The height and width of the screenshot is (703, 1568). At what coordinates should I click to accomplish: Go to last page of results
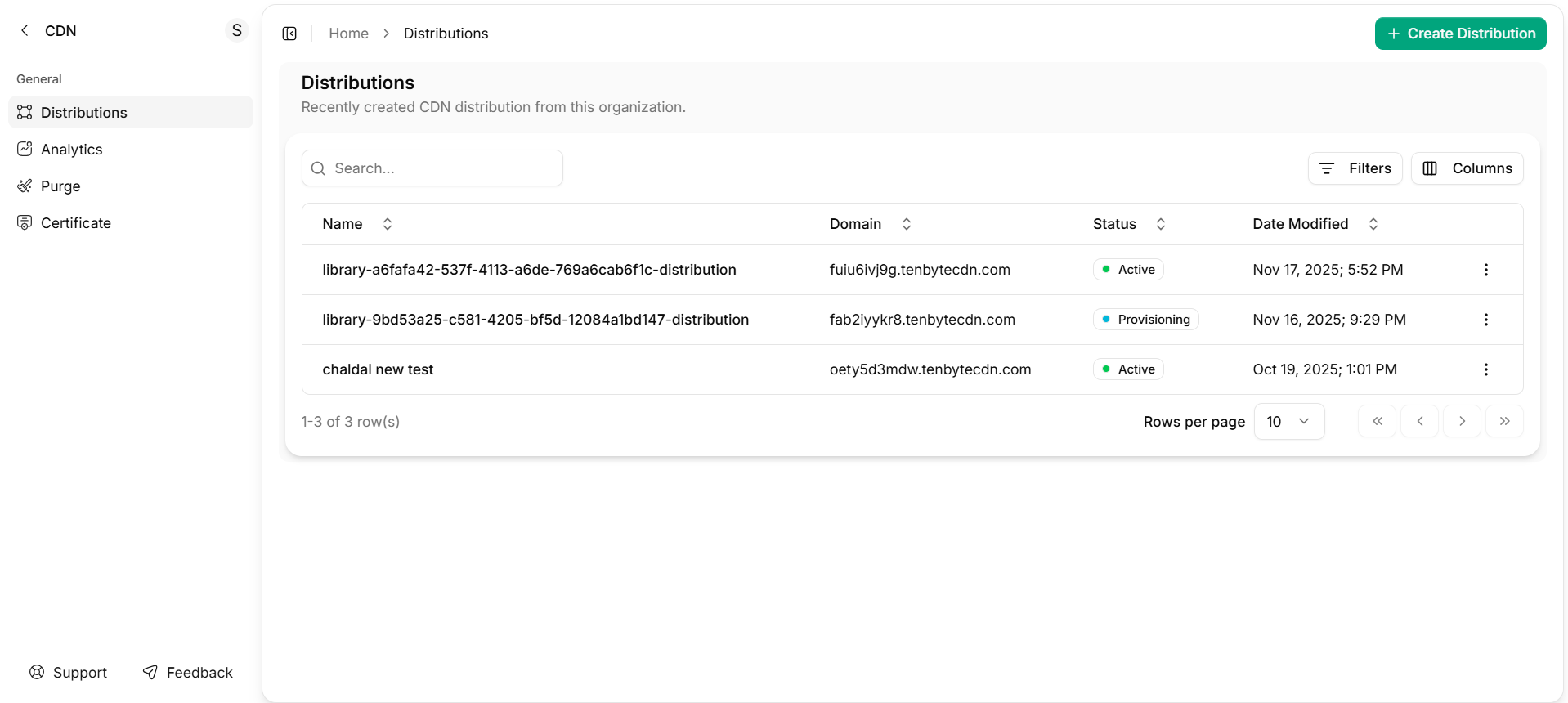pyautogui.click(x=1505, y=421)
